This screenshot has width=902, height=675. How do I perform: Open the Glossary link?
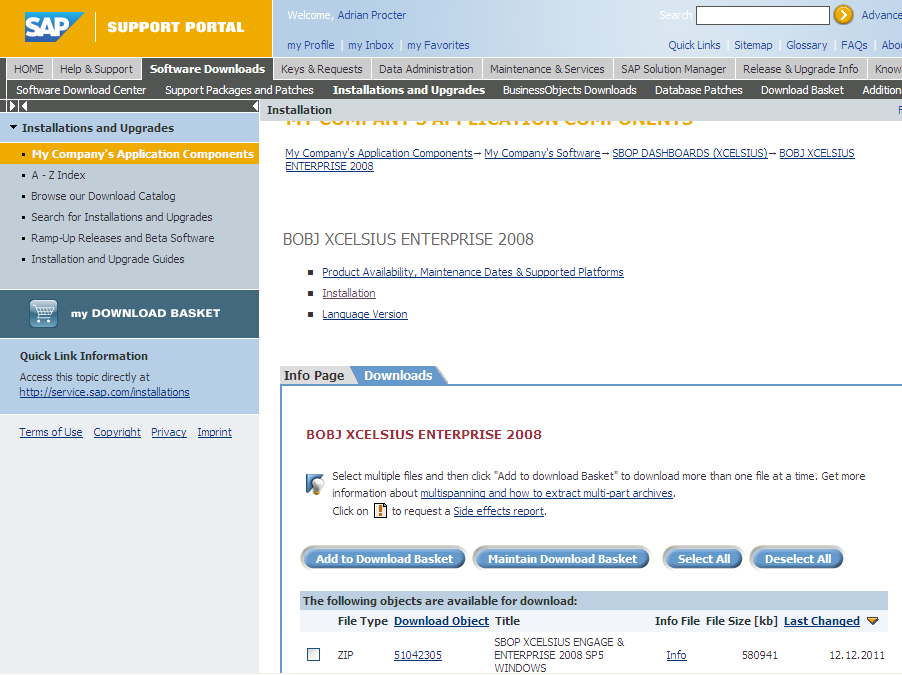point(807,45)
